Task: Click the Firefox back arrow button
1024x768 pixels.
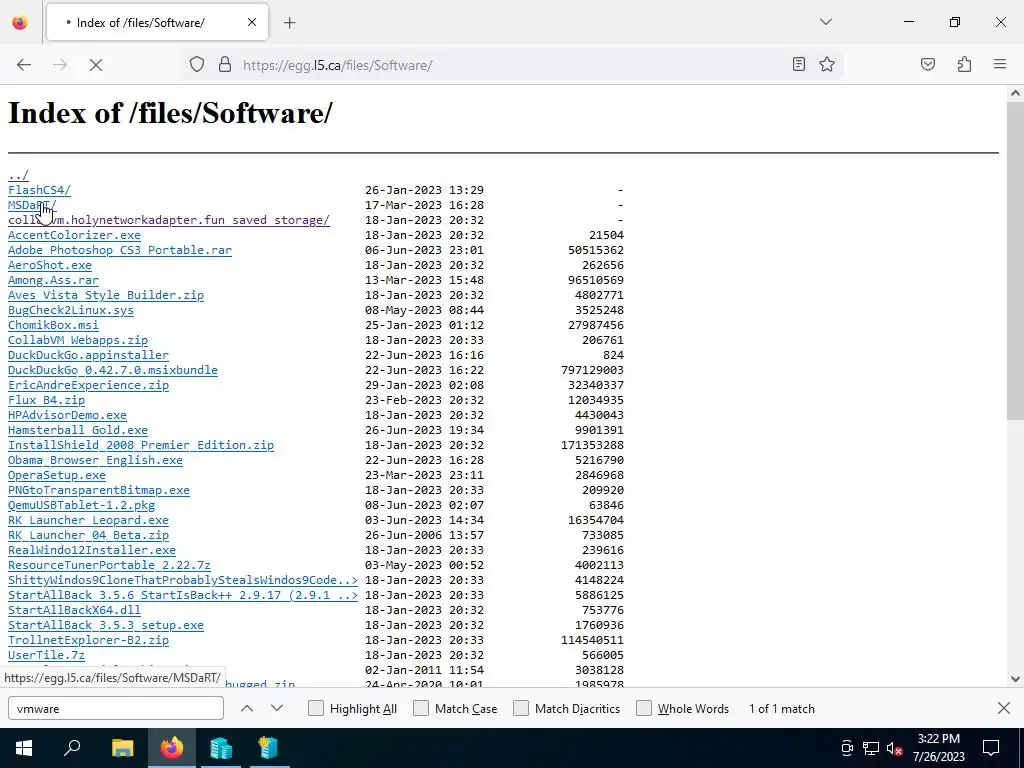Action: coord(24,65)
